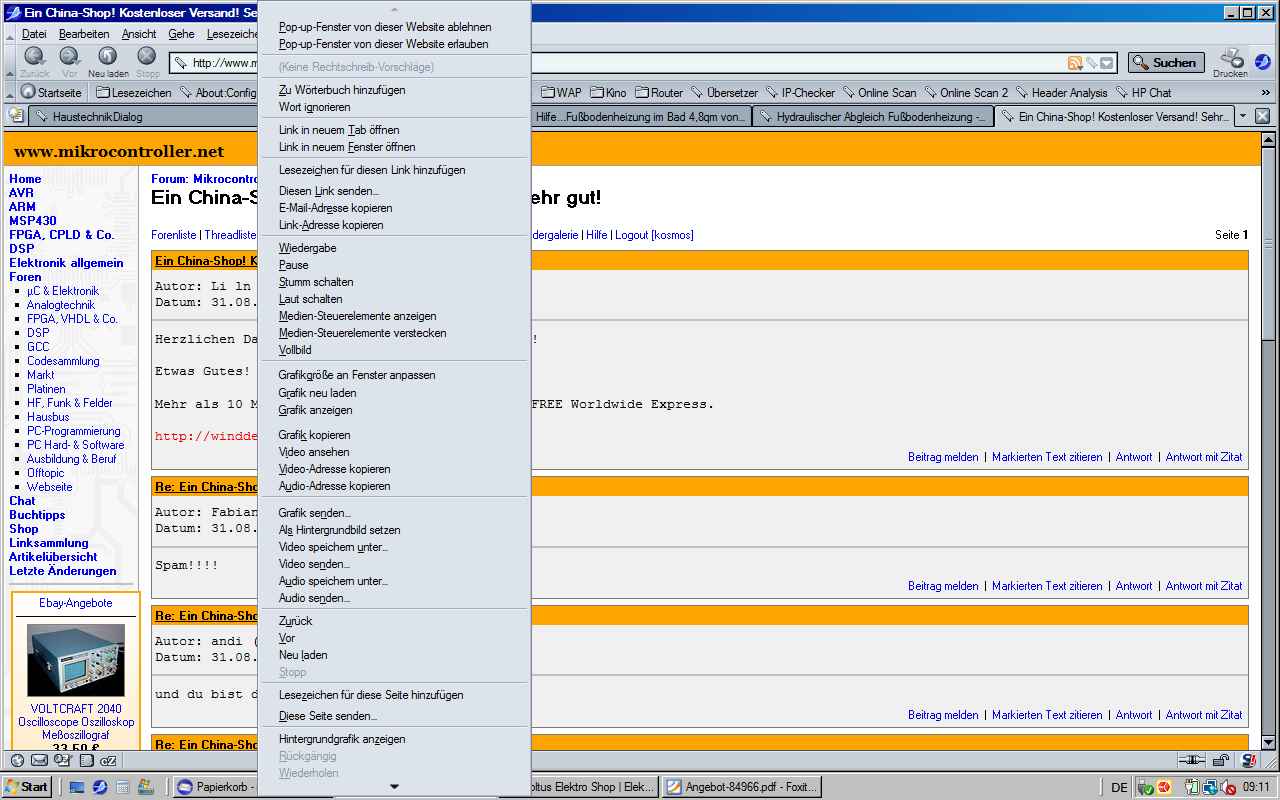Click the SeaMonkey throbber logo
The width and height of the screenshot is (1280, 800).
1262,61
